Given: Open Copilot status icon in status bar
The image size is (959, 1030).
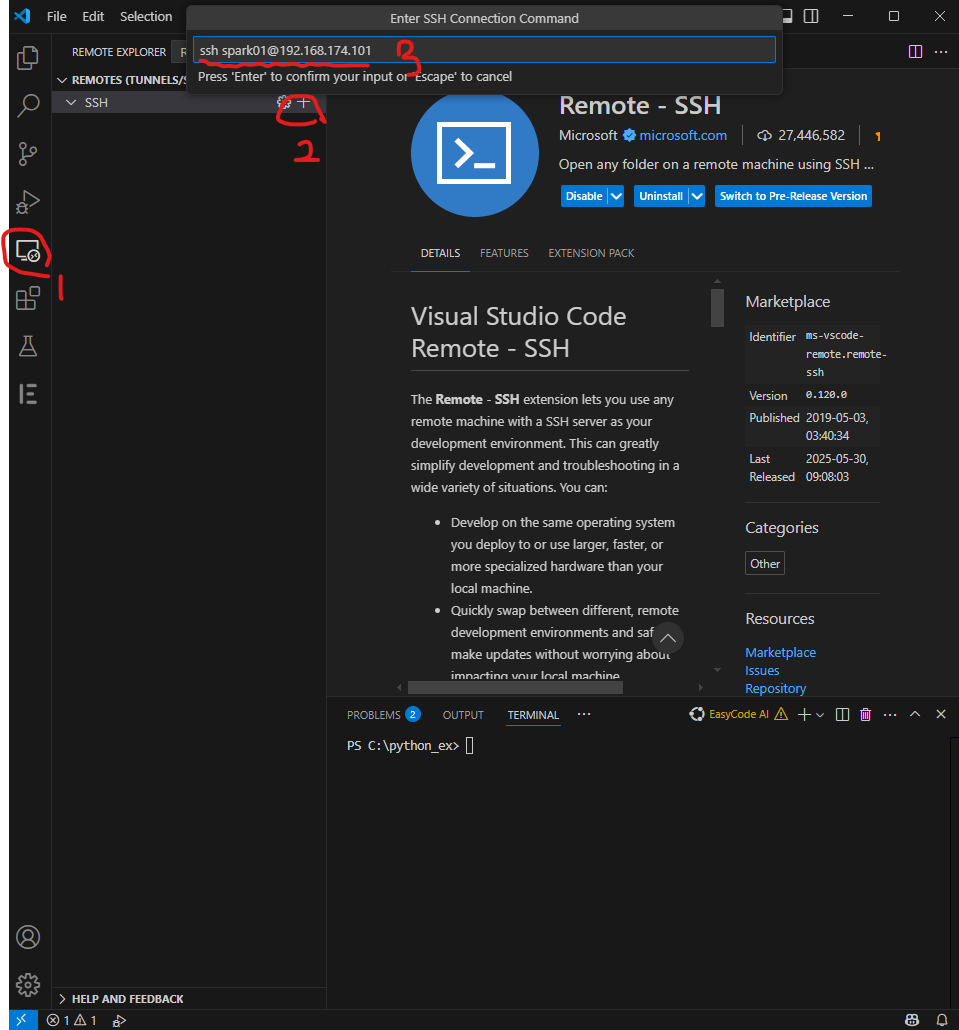Looking at the screenshot, I should coord(912,1020).
